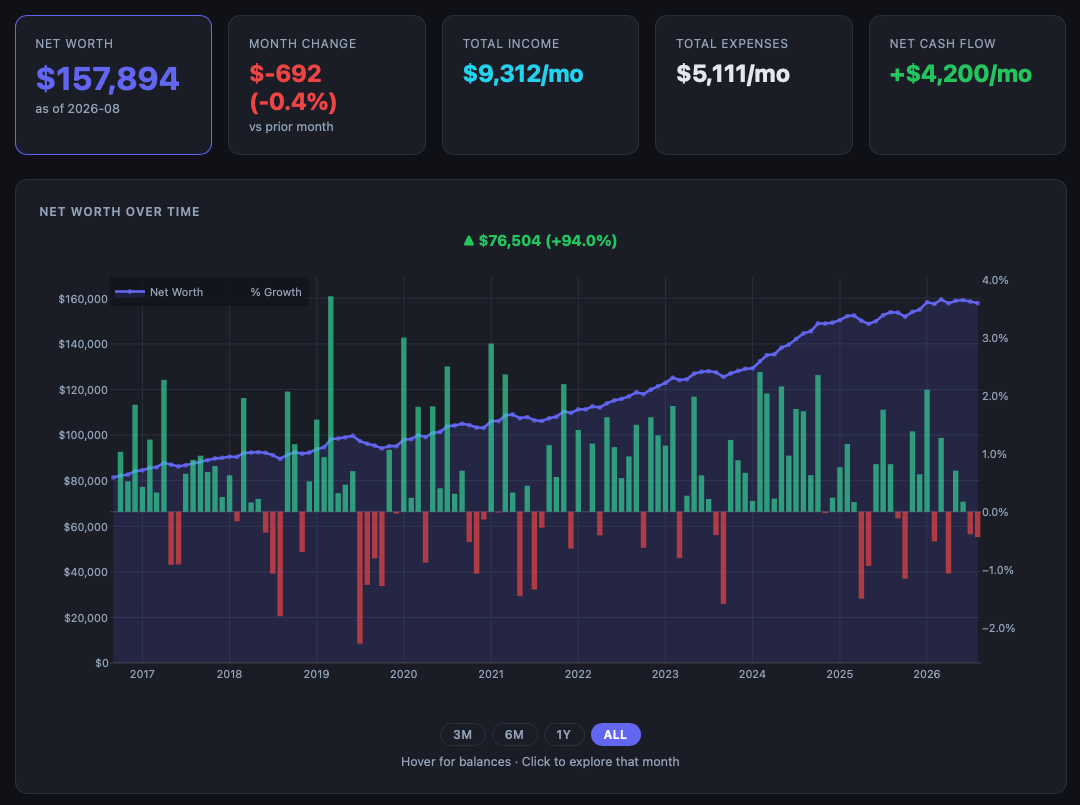Viewport: 1080px width, 805px height.
Task: Click 'as of 2026-08' date text
Action: [x=78, y=109]
